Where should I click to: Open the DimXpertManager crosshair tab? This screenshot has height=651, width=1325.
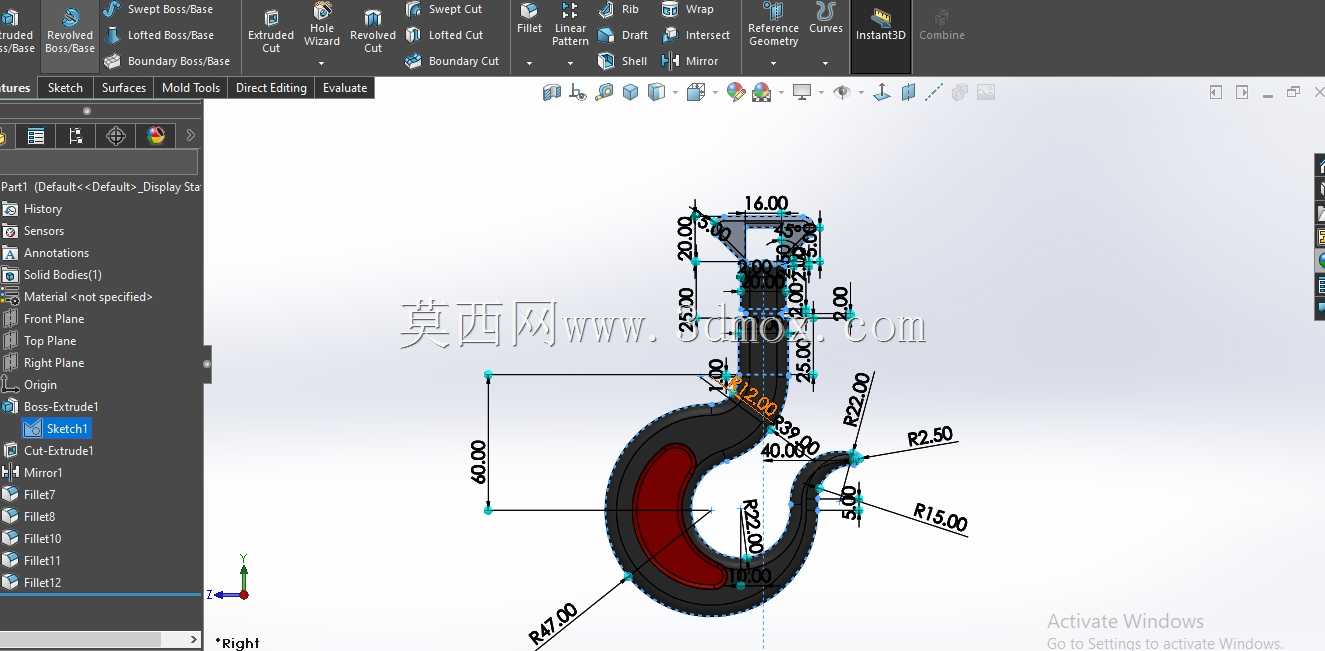pyautogui.click(x=116, y=136)
